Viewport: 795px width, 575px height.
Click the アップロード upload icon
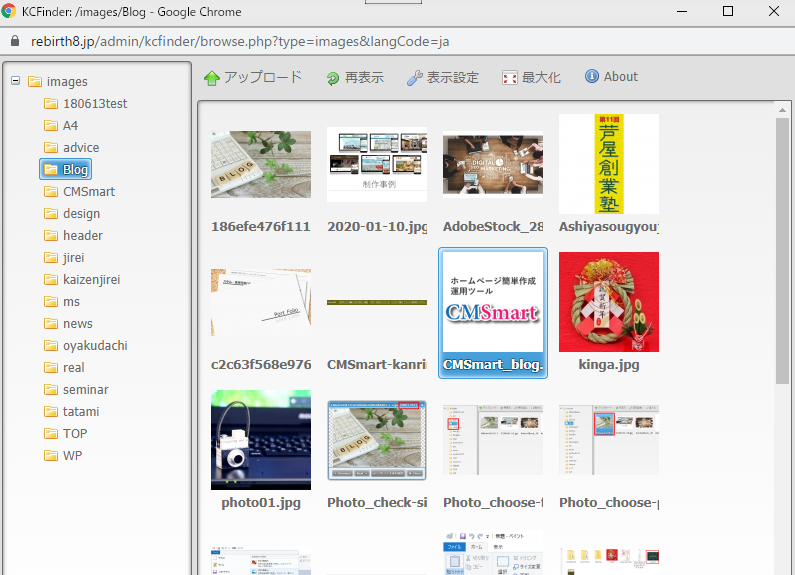pos(212,78)
